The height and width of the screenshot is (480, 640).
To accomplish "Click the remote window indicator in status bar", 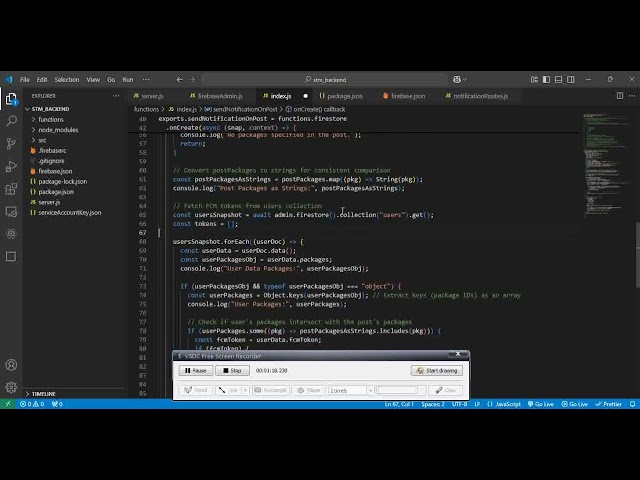I will click(x=8, y=404).
